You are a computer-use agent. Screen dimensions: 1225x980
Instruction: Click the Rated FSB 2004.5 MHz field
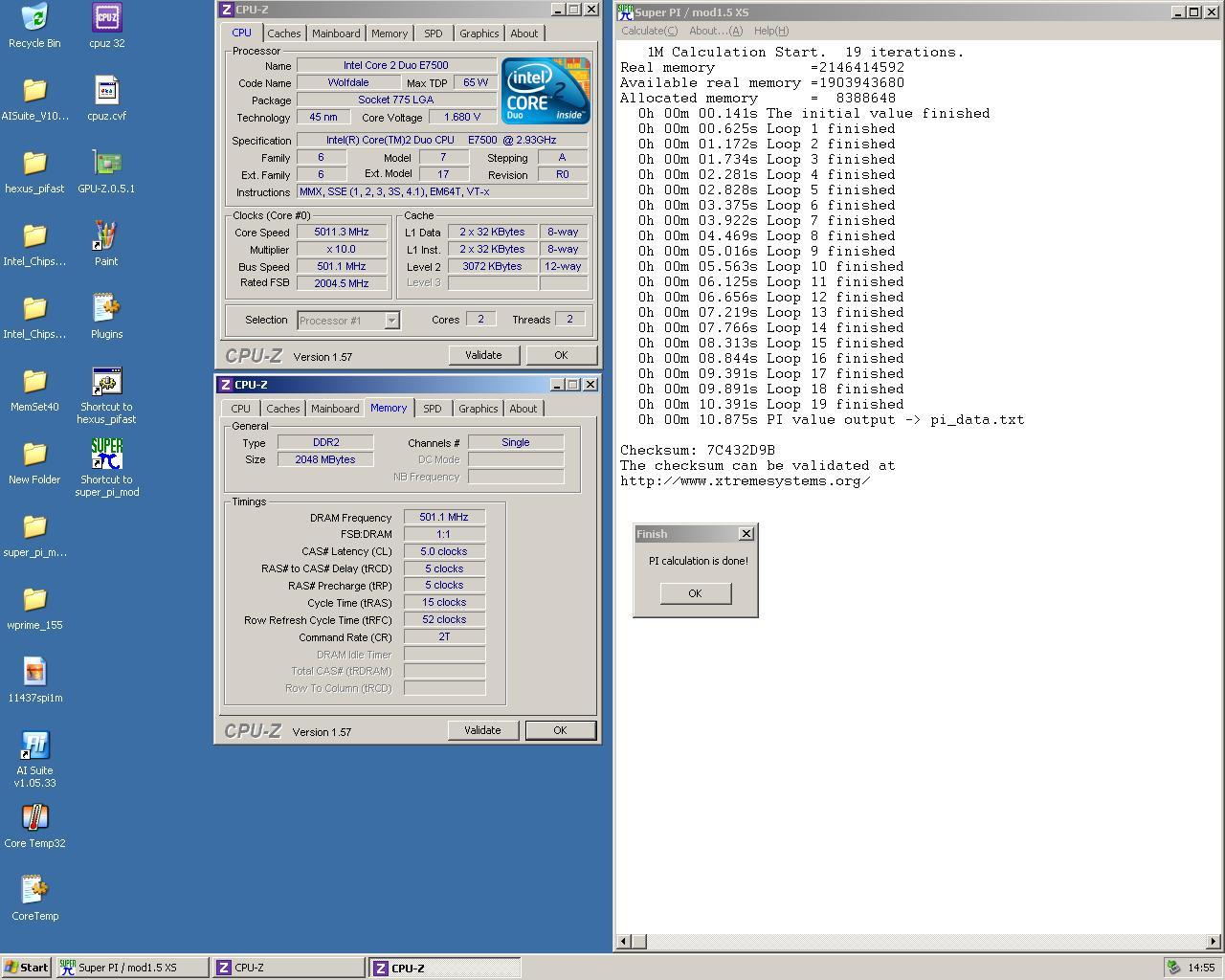(341, 283)
